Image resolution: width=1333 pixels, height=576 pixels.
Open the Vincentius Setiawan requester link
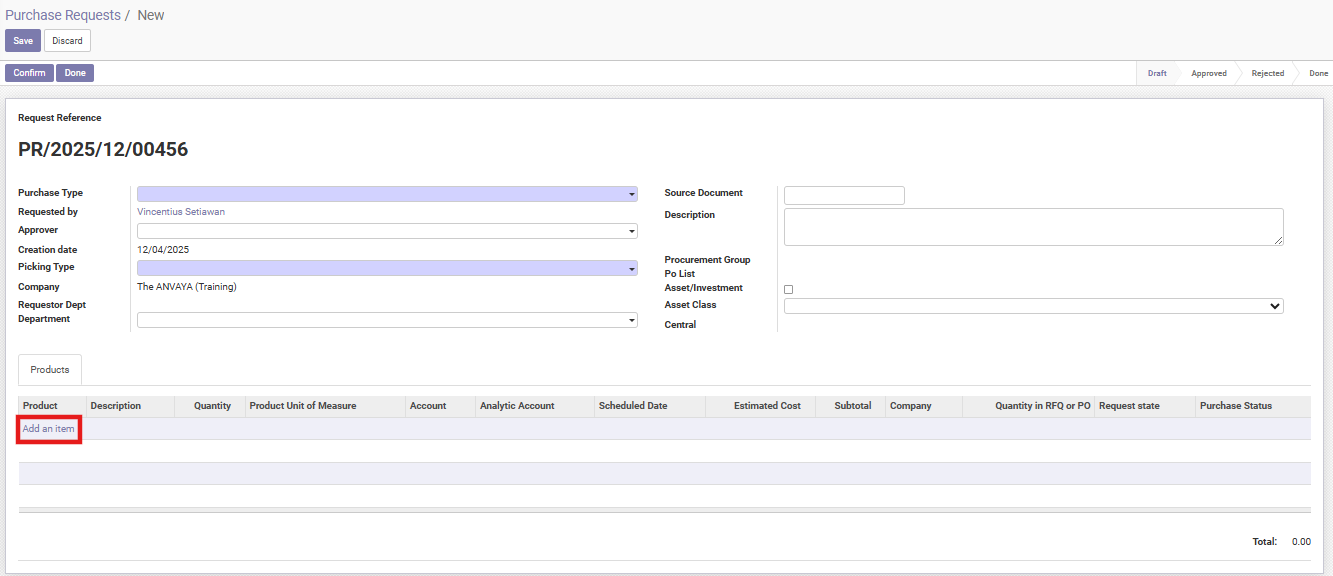point(181,212)
